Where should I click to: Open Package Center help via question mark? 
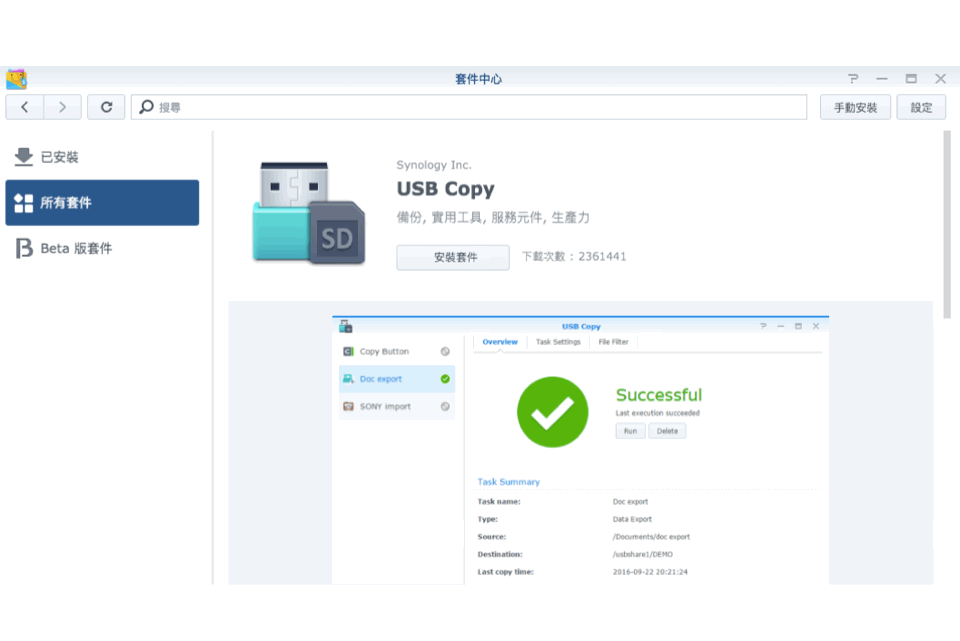coord(852,78)
